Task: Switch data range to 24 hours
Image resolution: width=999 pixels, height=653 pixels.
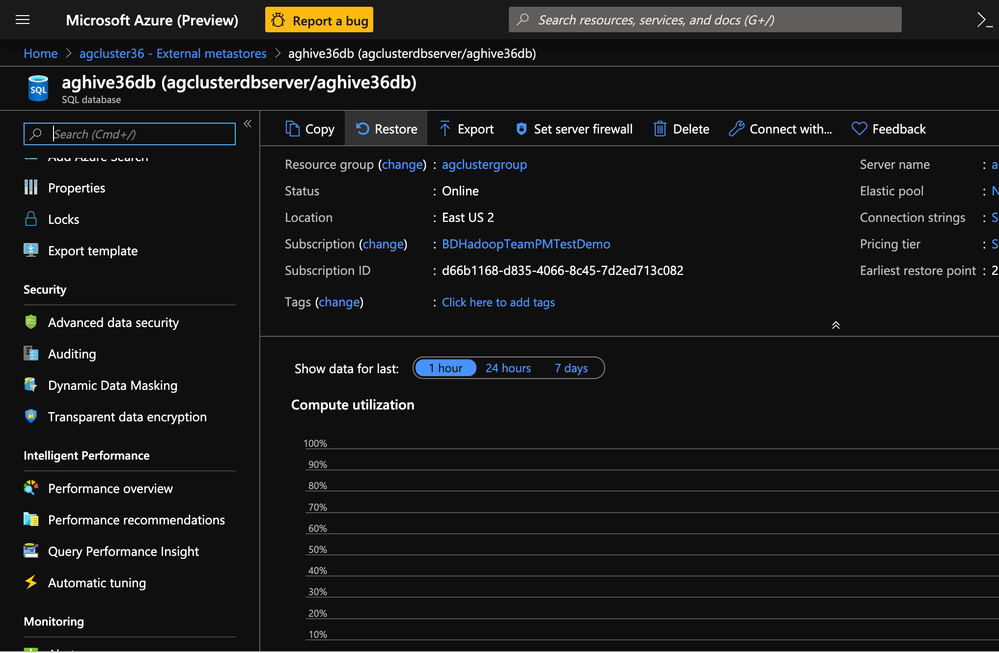Action: [x=508, y=368]
